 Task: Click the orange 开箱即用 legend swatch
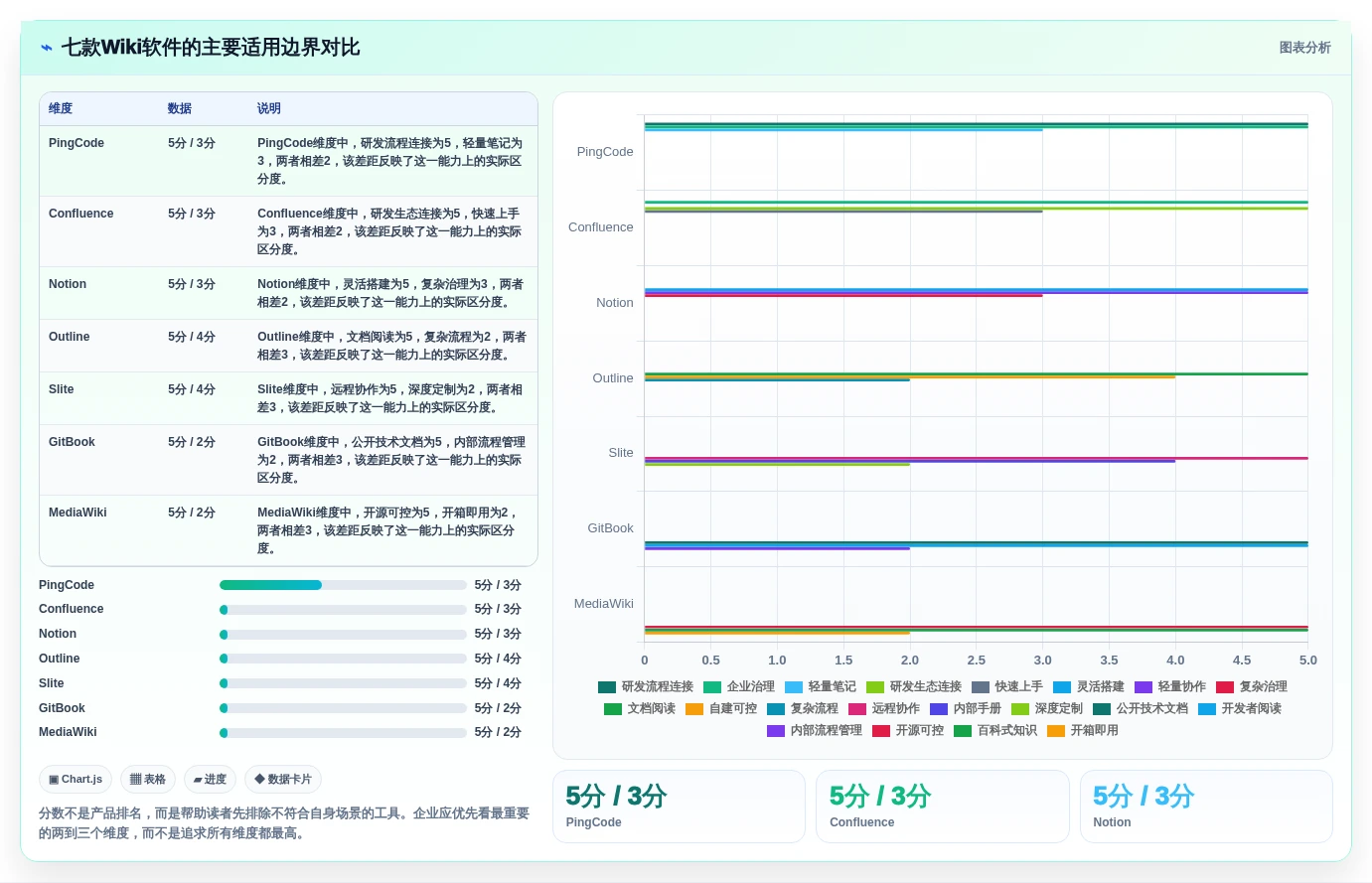[x=1056, y=730]
